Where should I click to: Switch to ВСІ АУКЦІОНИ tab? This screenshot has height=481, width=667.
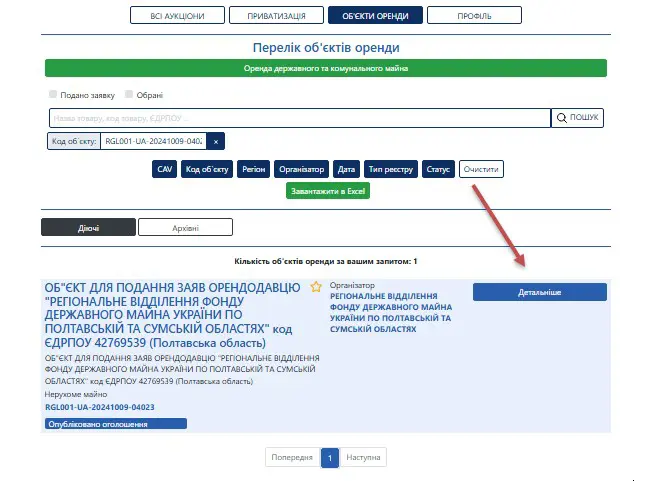coord(176,16)
